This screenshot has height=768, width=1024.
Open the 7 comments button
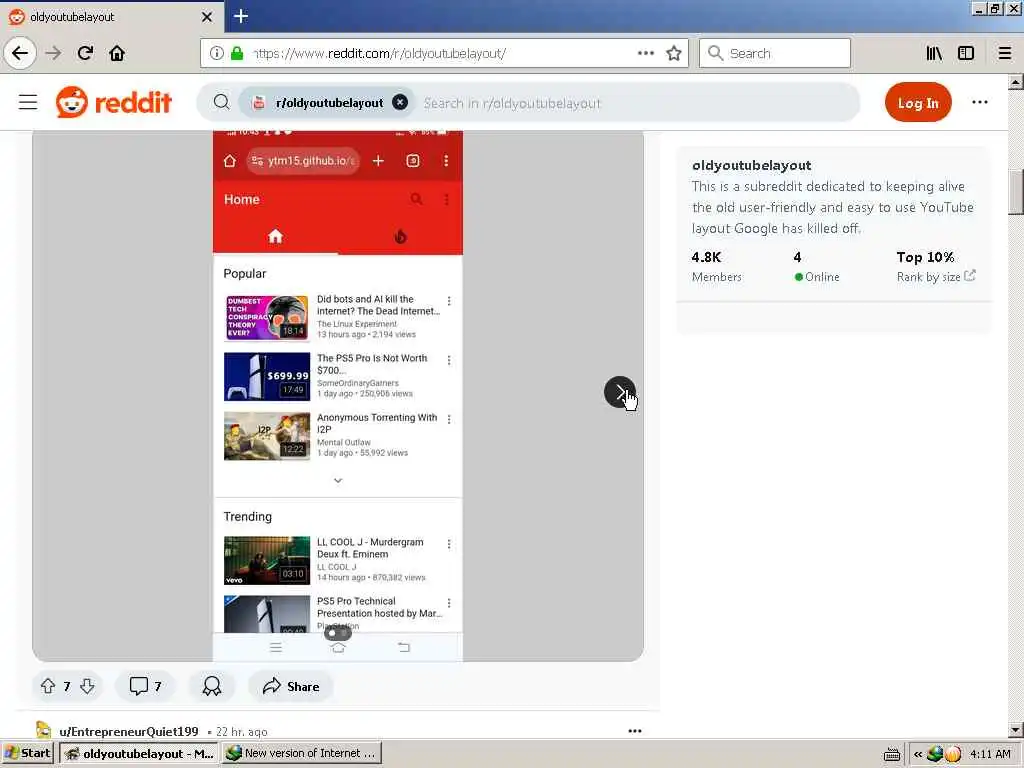coord(145,686)
